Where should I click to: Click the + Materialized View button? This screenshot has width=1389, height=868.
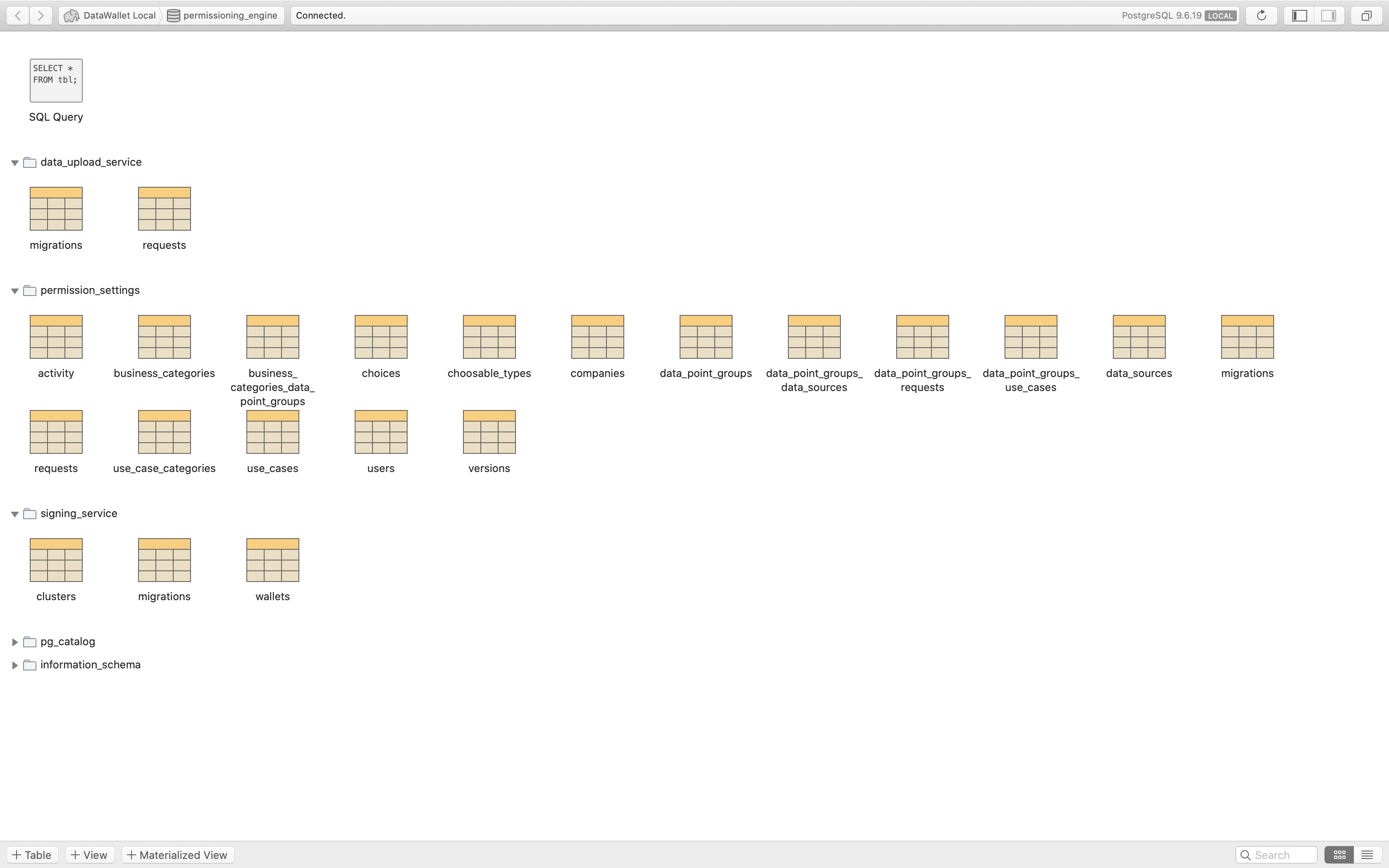point(177,855)
